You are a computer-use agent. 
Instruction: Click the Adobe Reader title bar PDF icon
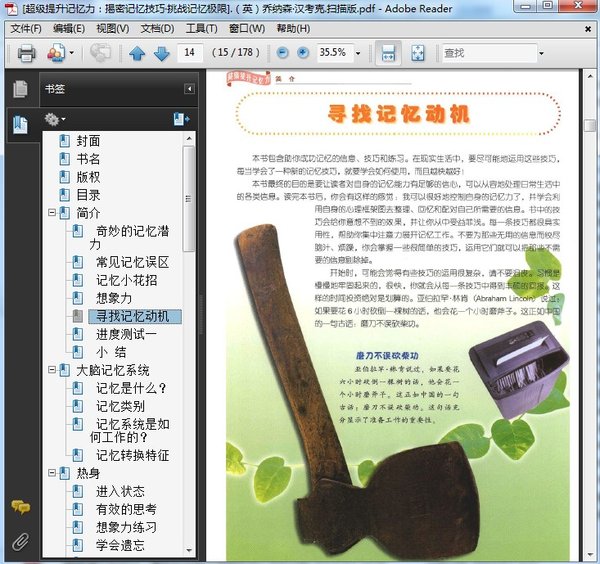(13, 9)
